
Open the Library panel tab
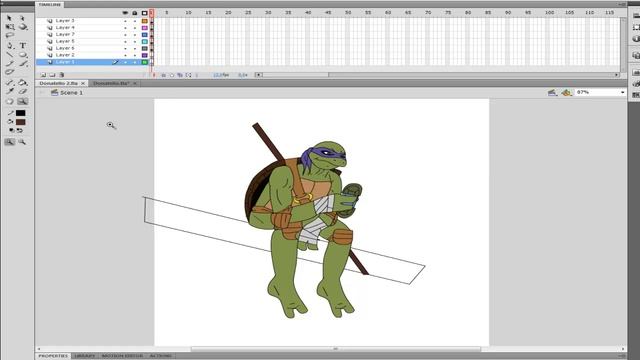point(84,356)
